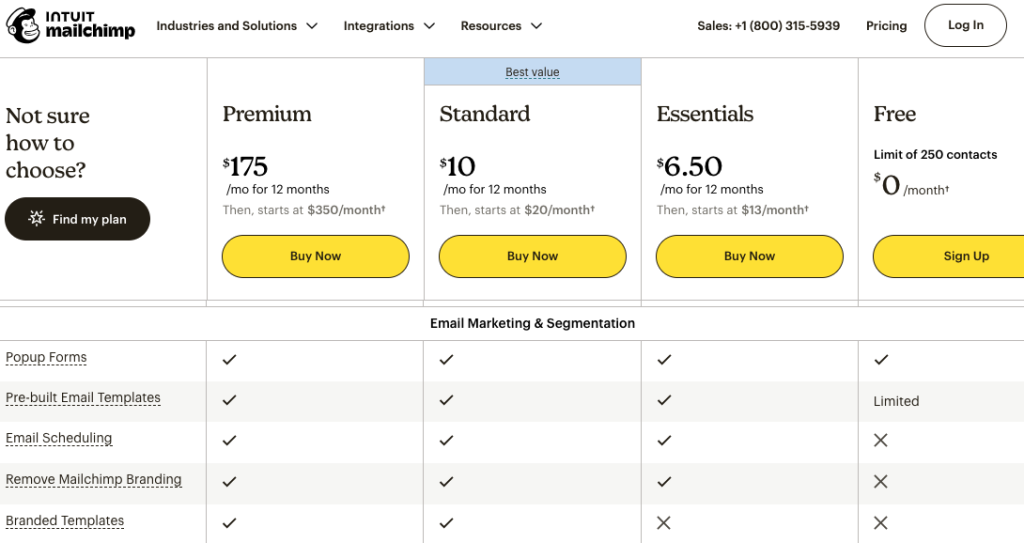This screenshot has width=1024, height=543.
Task: Expand the Integrations dropdown menu
Action: click(389, 25)
